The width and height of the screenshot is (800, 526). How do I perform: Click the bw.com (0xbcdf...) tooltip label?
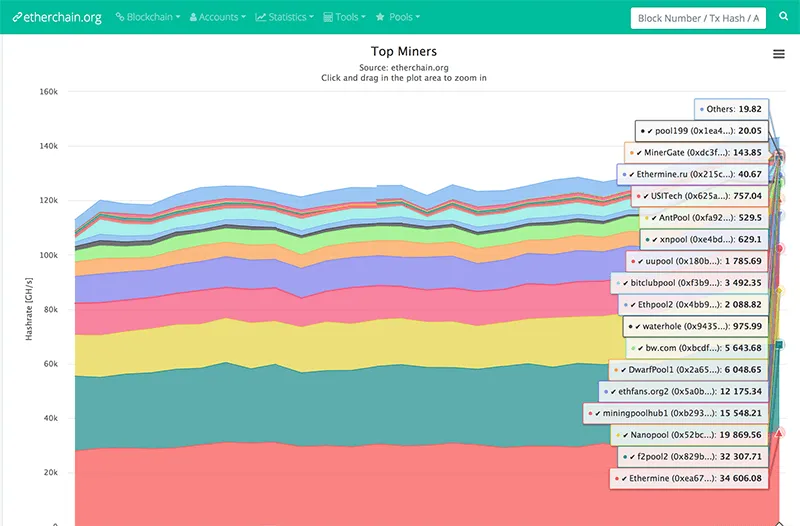coord(697,348)
